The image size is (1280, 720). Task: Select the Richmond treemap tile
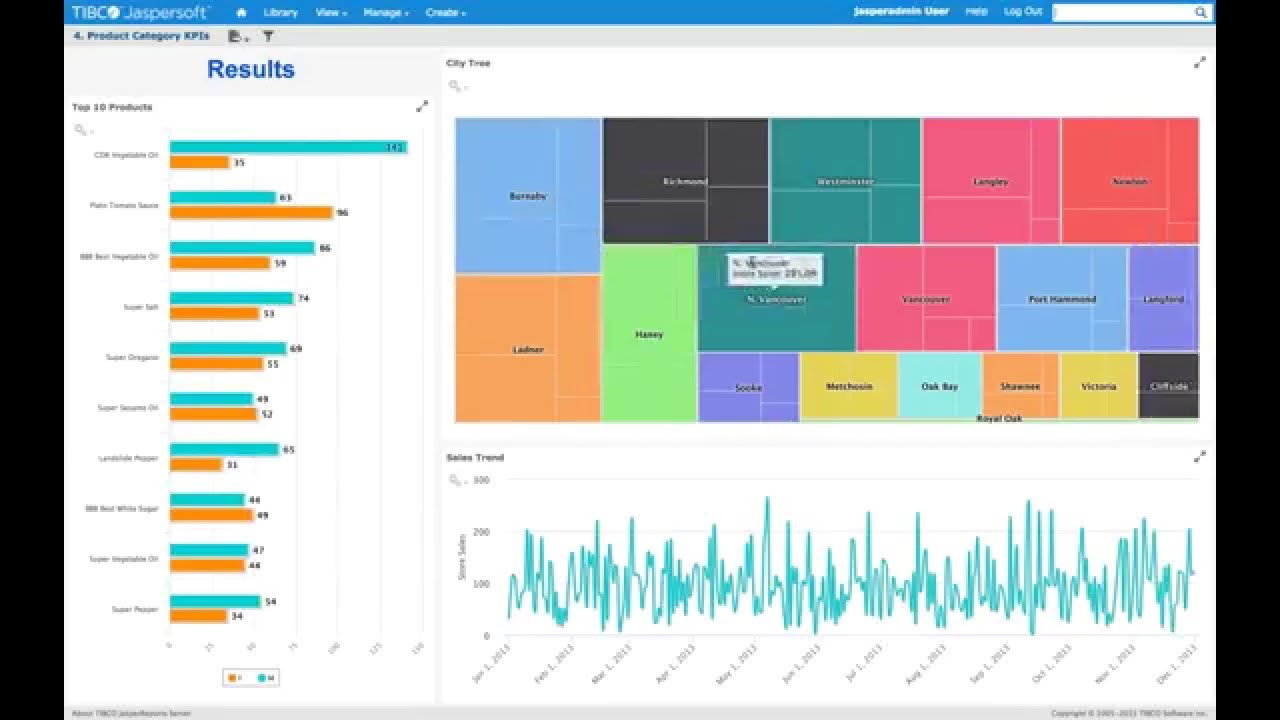click(686, 181)
